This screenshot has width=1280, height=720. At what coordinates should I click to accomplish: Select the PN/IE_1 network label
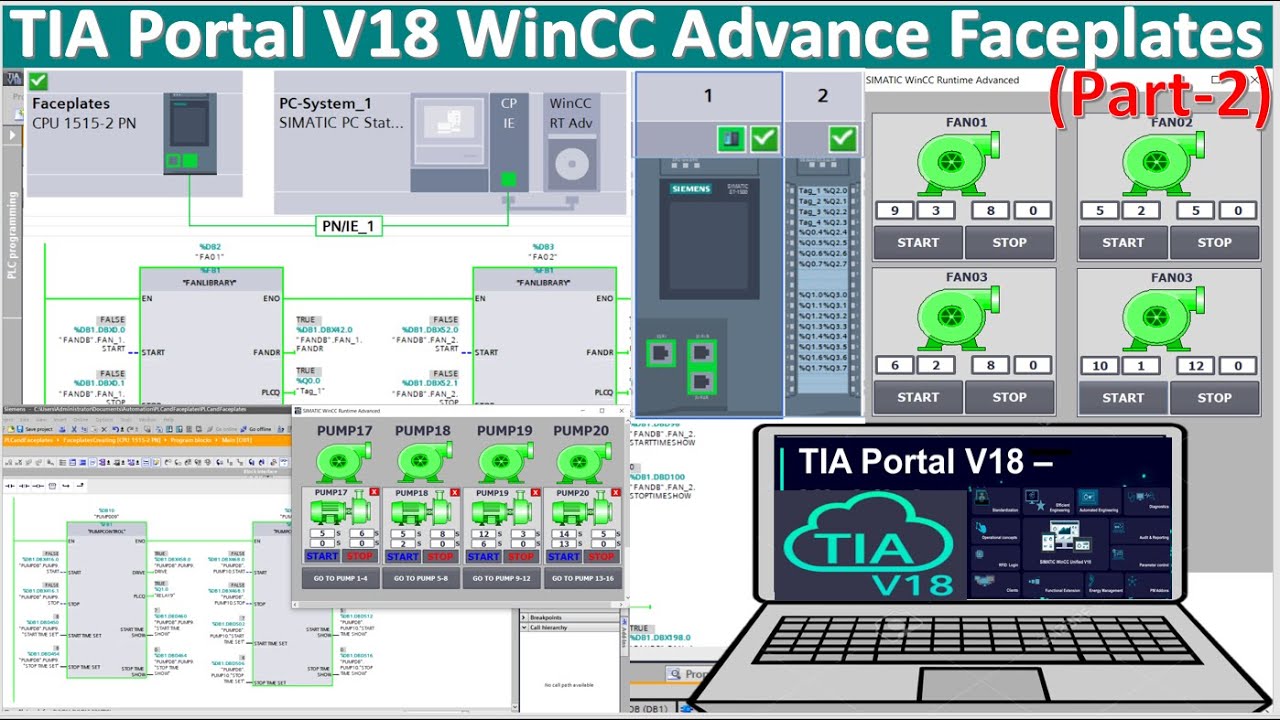[349, 226]
